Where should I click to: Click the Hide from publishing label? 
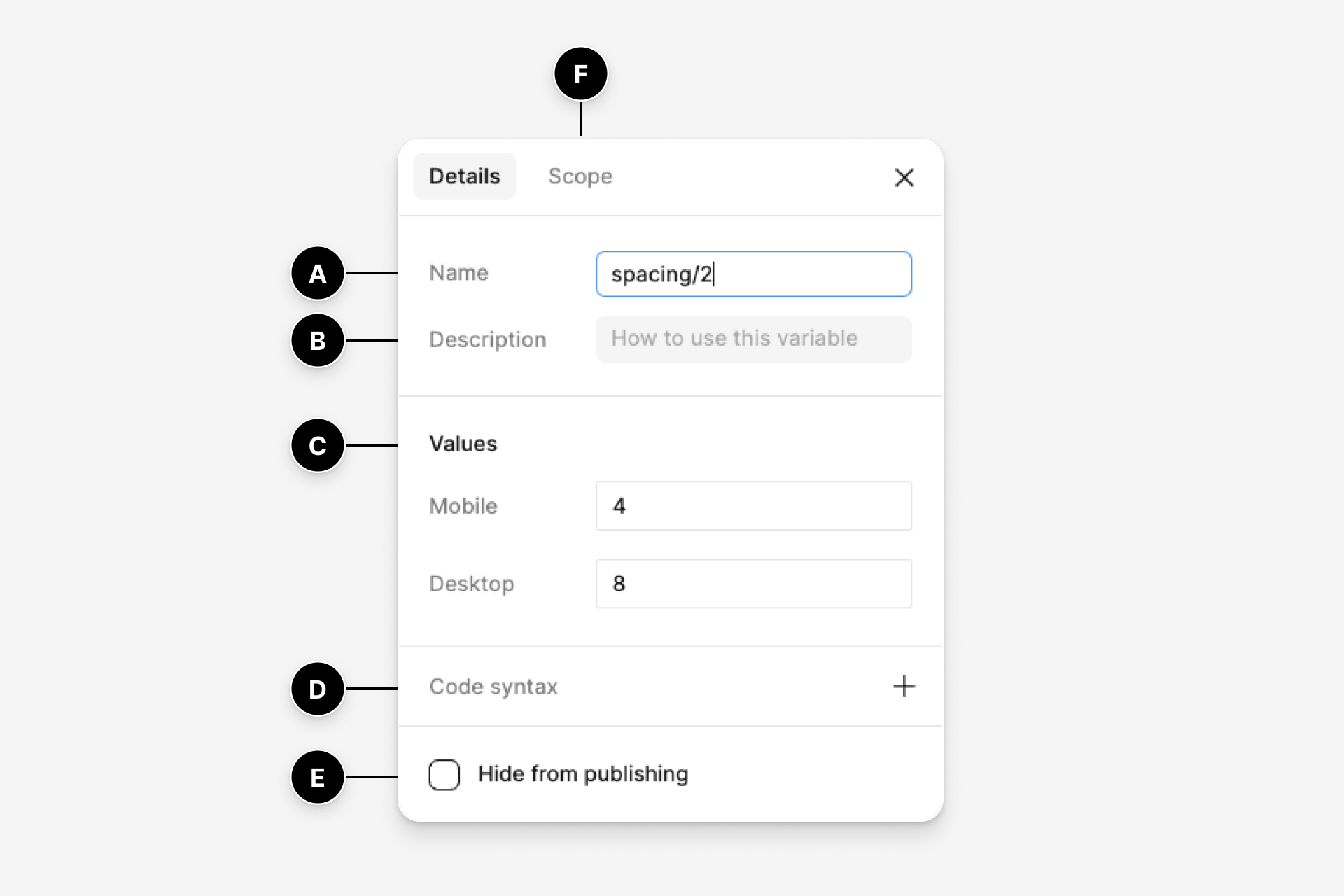[x=582, y=774]
